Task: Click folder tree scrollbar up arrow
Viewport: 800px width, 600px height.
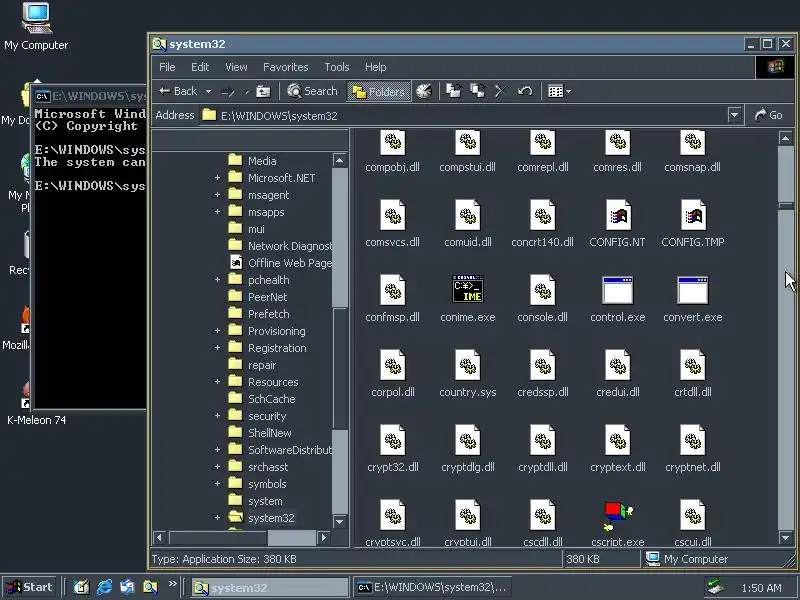Action: (x=339, y=160)
